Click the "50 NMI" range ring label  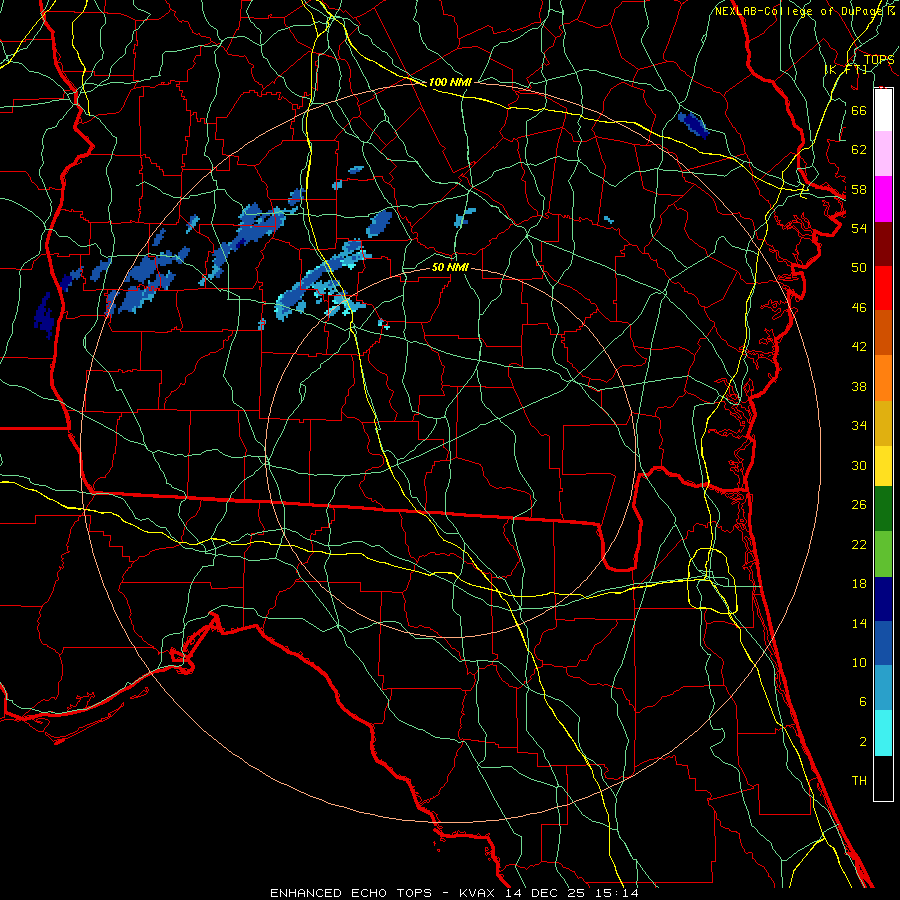(x=450, y=267)
